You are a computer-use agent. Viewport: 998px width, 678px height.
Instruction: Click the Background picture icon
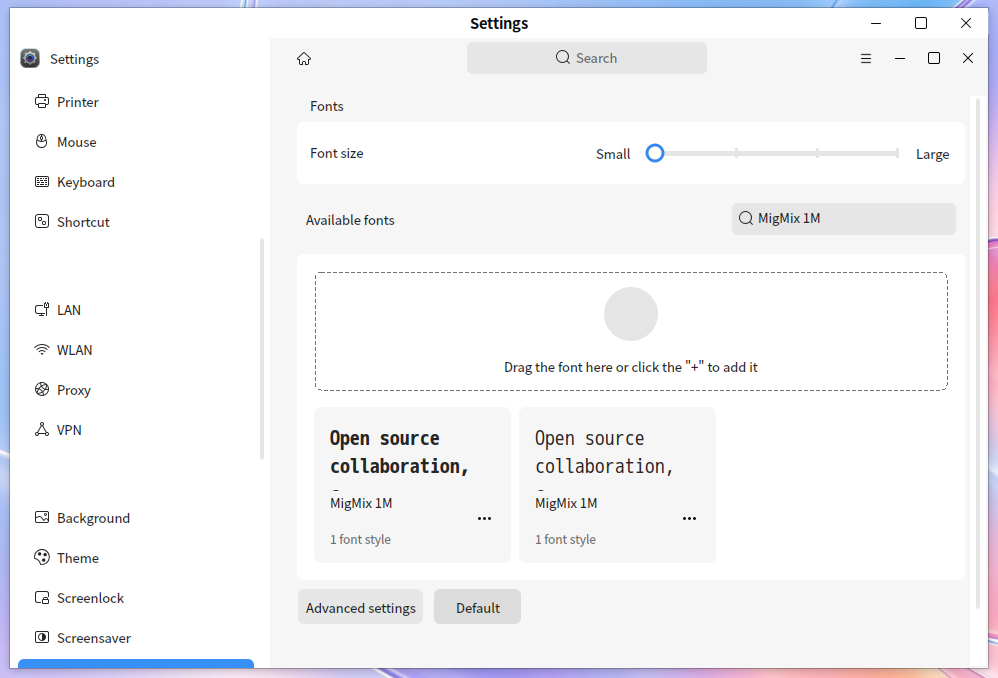pos(42,517)
